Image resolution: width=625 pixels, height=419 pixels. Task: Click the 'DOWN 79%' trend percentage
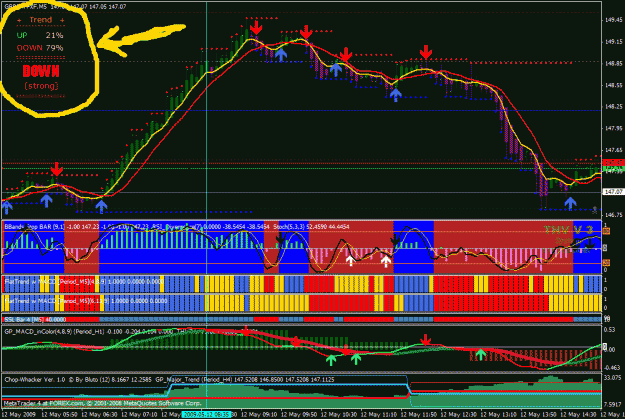pyautogui.click(x=40, y=48)
